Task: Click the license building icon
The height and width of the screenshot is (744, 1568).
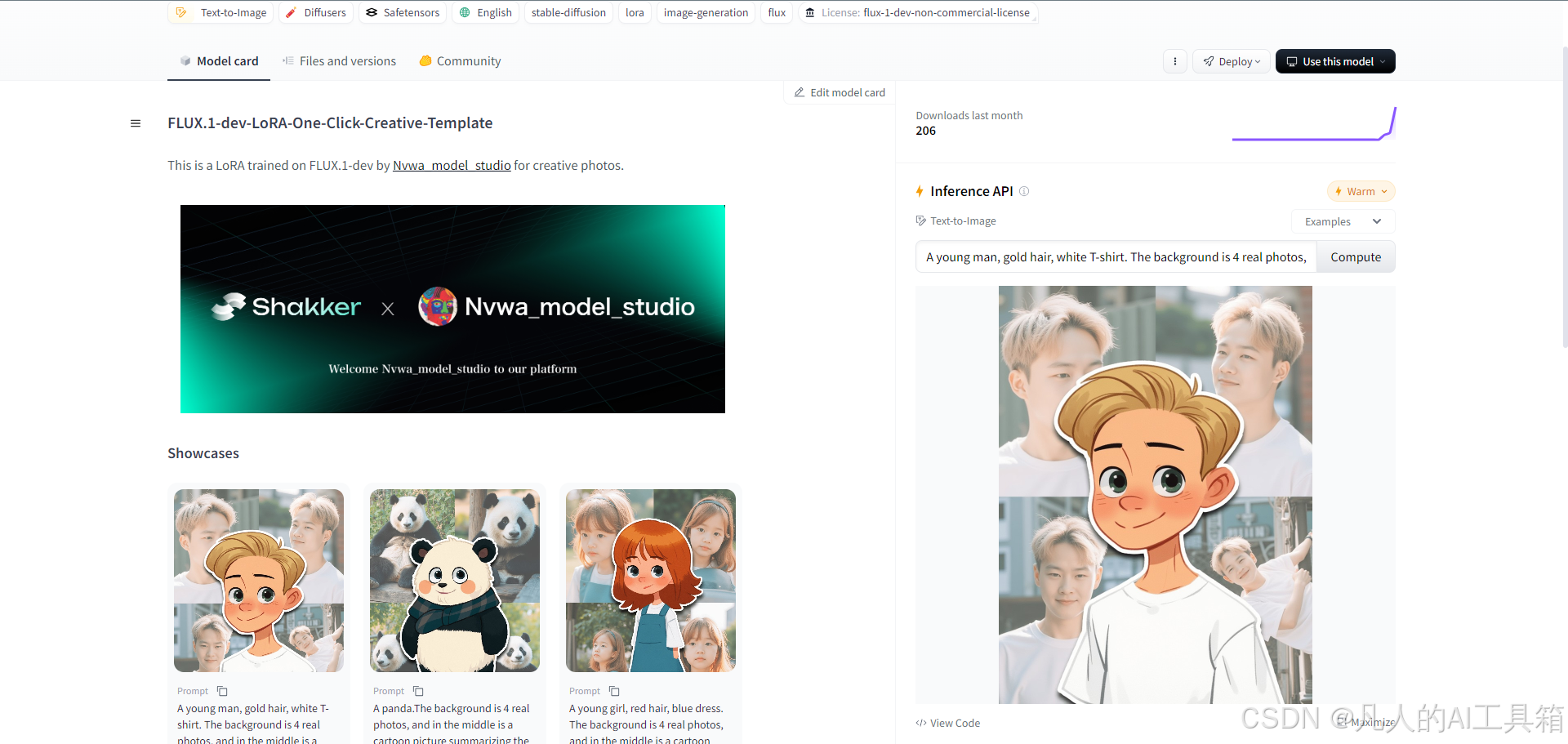Action: [x=809, y=12]
